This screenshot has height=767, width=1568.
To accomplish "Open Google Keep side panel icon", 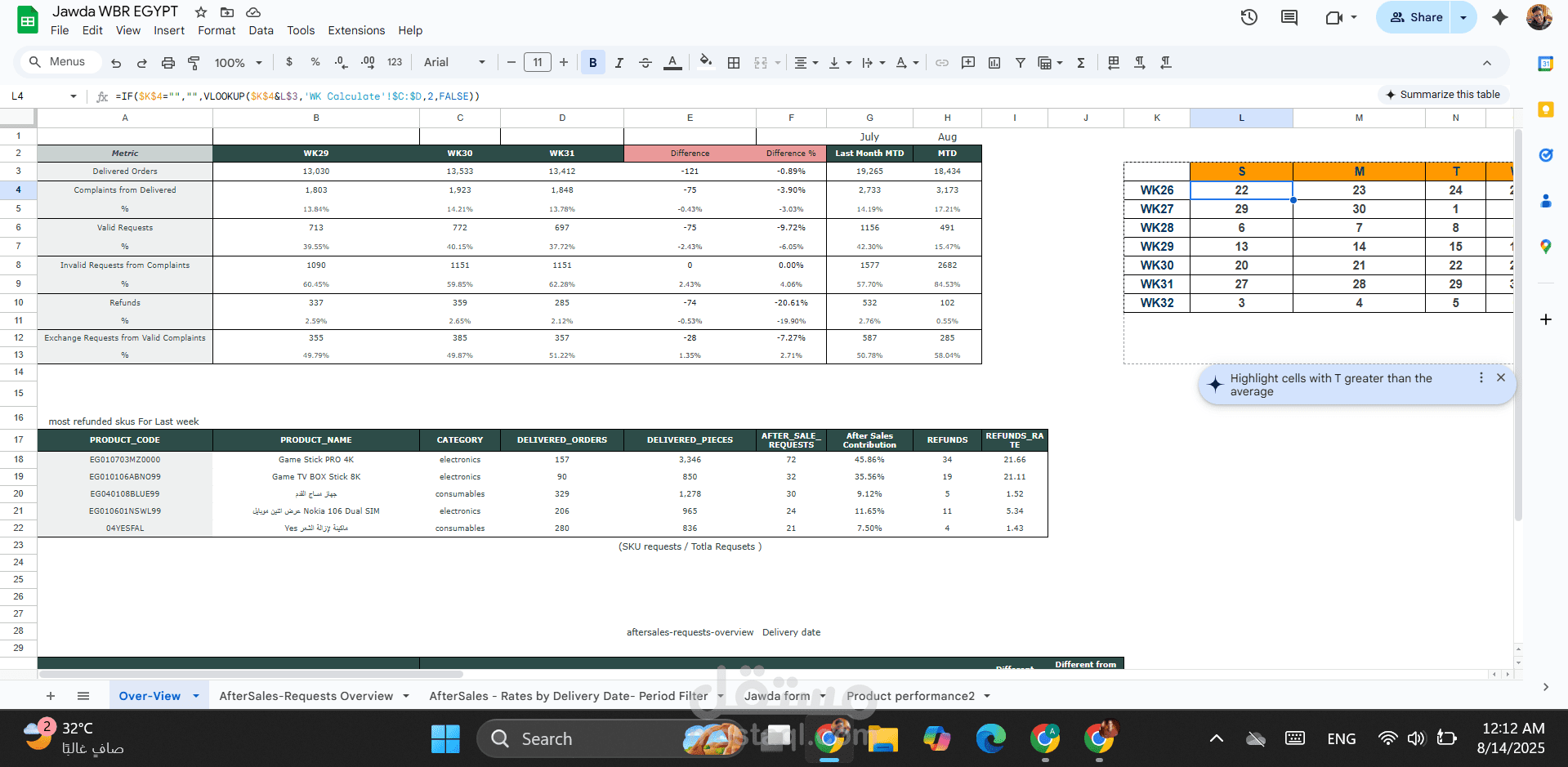I will click(1545, 109).
